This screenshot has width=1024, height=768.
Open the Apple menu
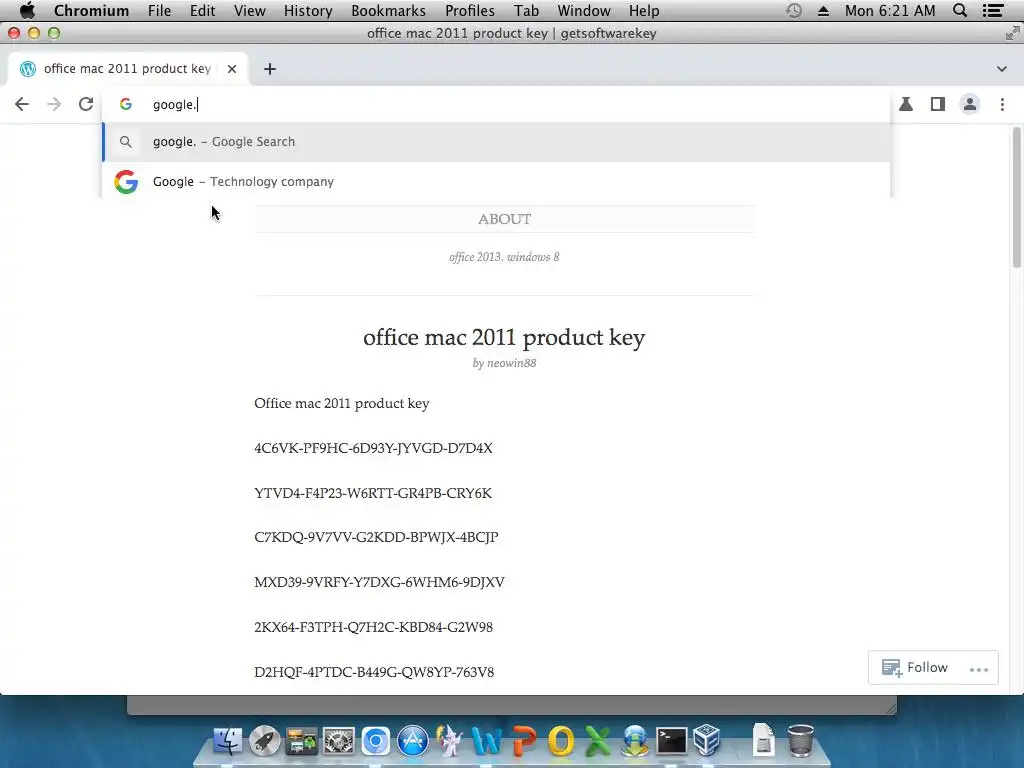pos(27,10)
